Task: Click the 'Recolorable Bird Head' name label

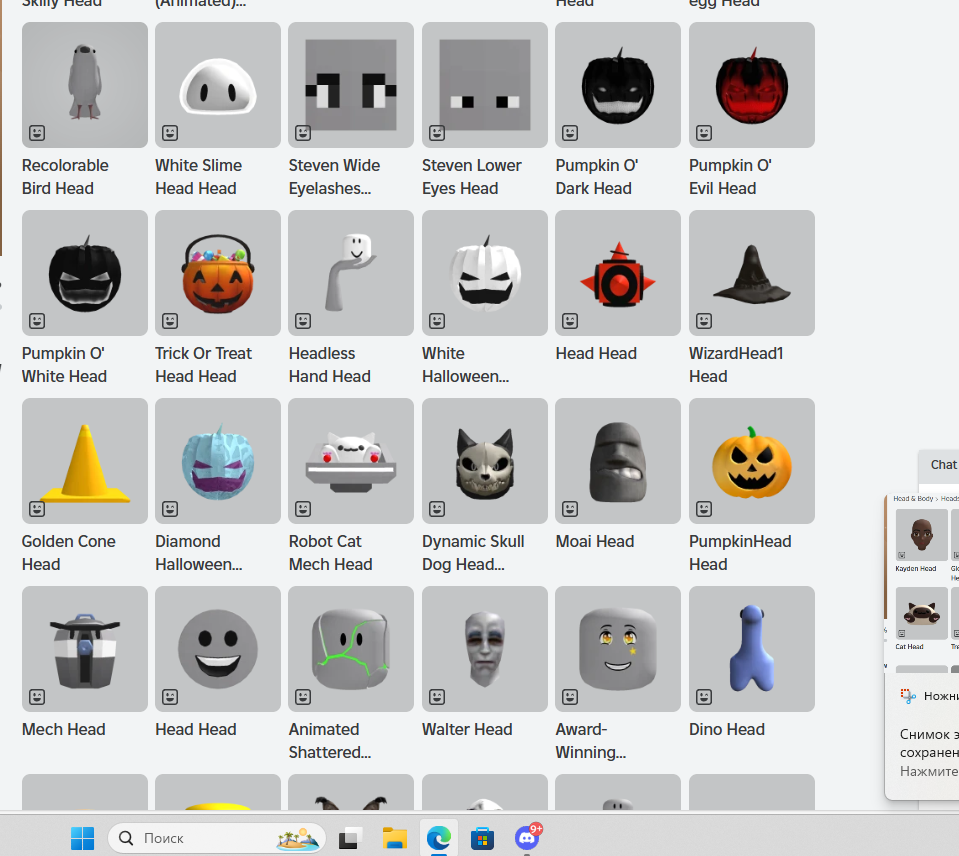Action: pos(65,177)
